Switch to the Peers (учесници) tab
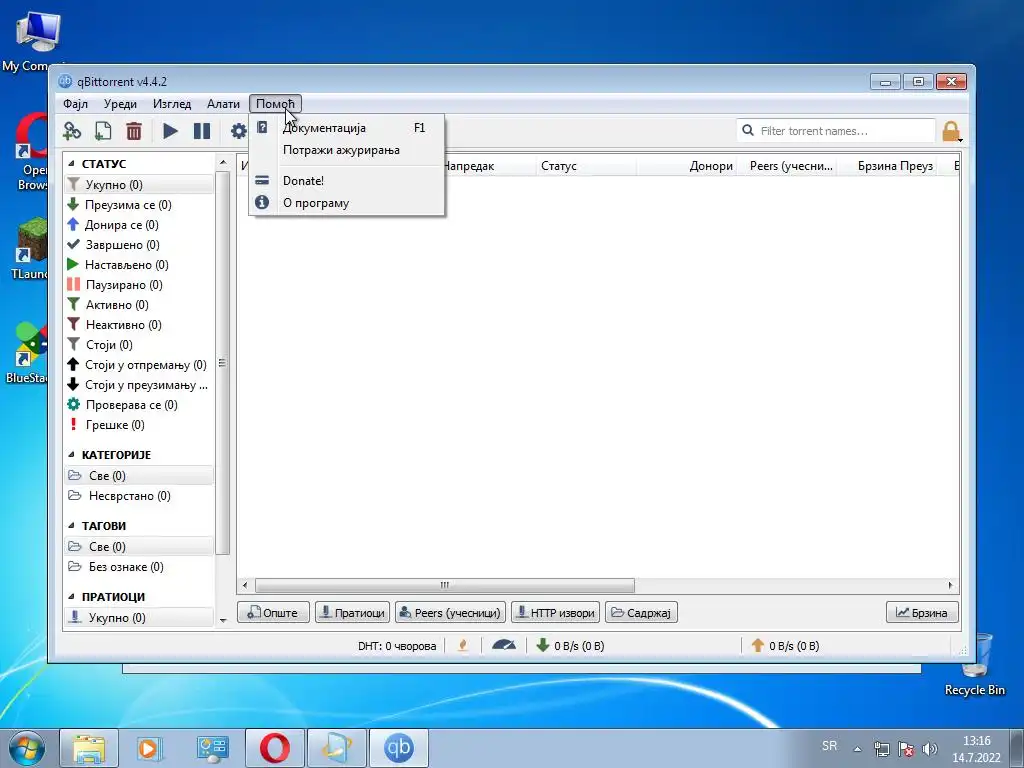This screenshot has height=768, width=1024. coord(450,613)
